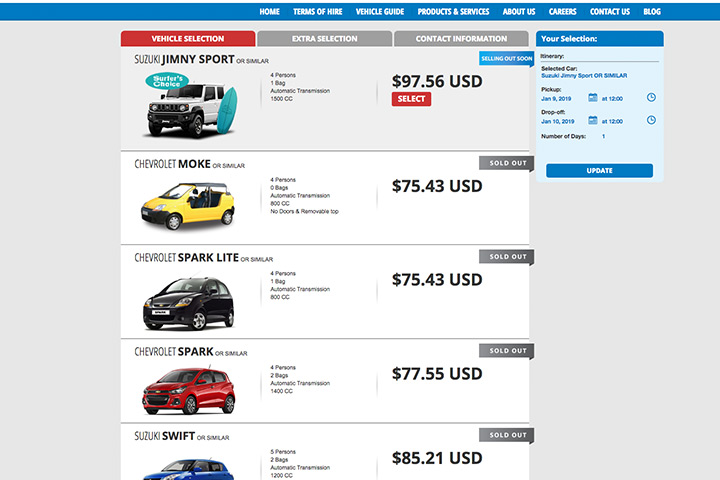Open Products & Services menu
The width and height of the screenshot is (720, 480).
click(x=453, y=12)
